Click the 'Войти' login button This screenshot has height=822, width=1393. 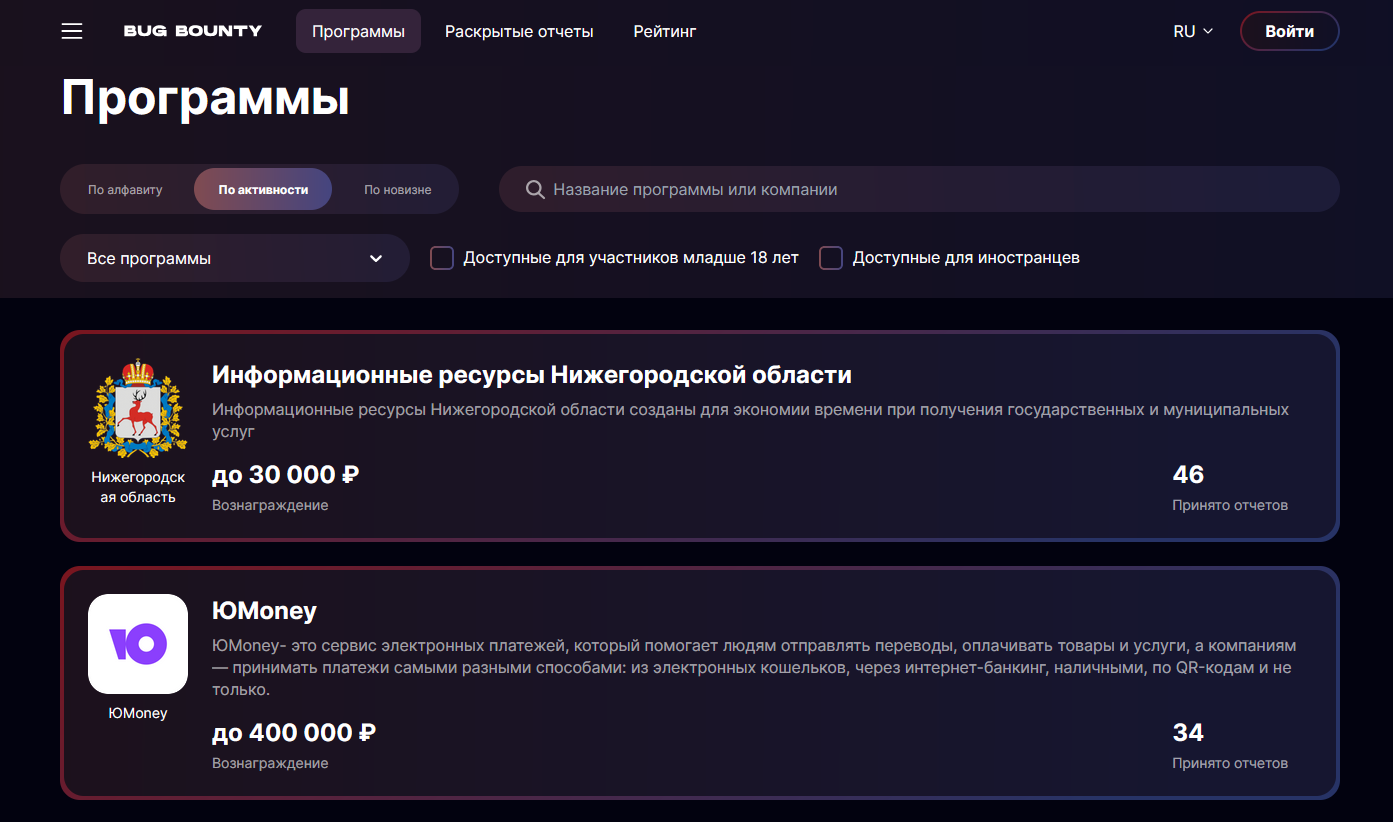(1289, 31)
